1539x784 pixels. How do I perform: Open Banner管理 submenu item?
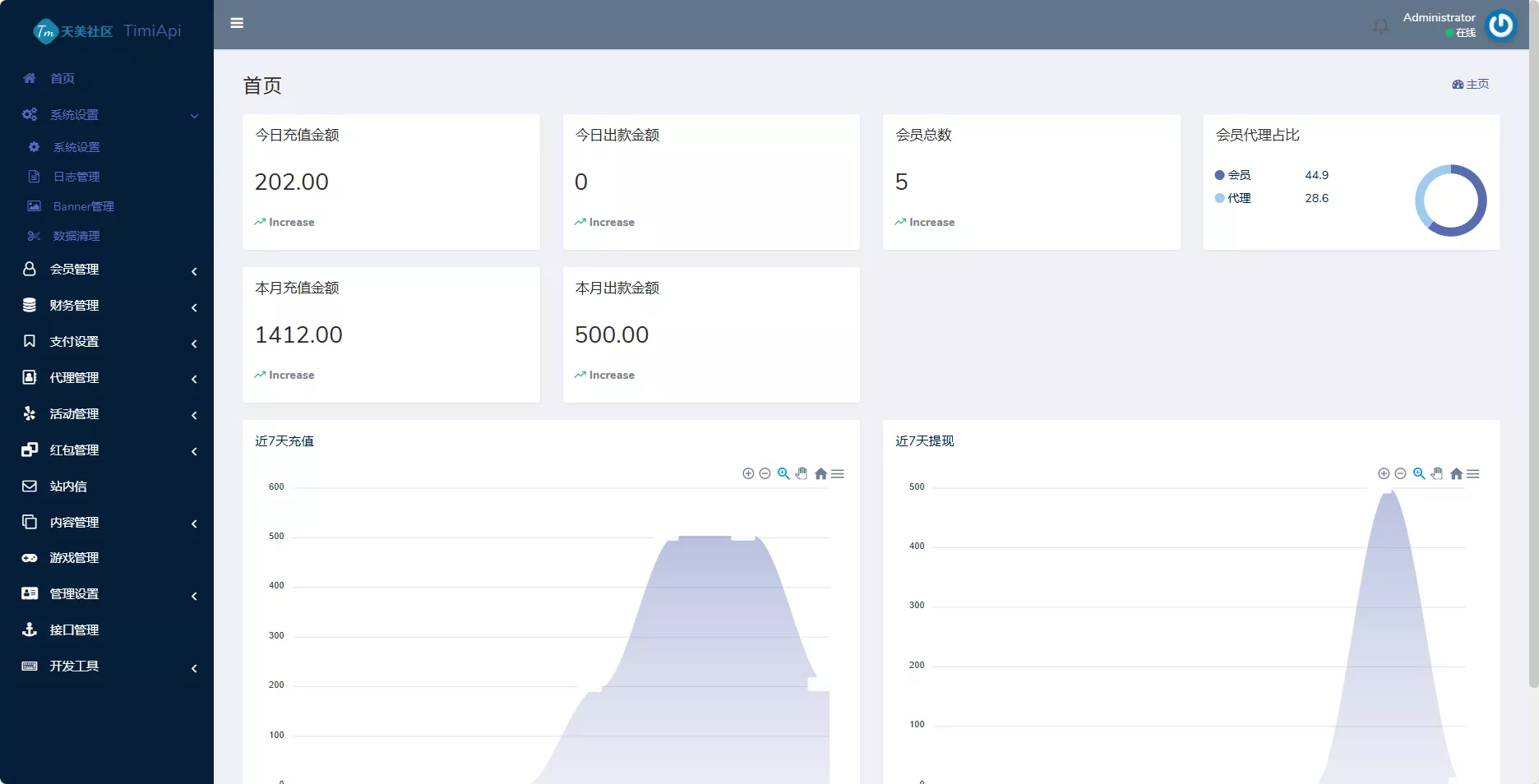click(x=83, y=206)
